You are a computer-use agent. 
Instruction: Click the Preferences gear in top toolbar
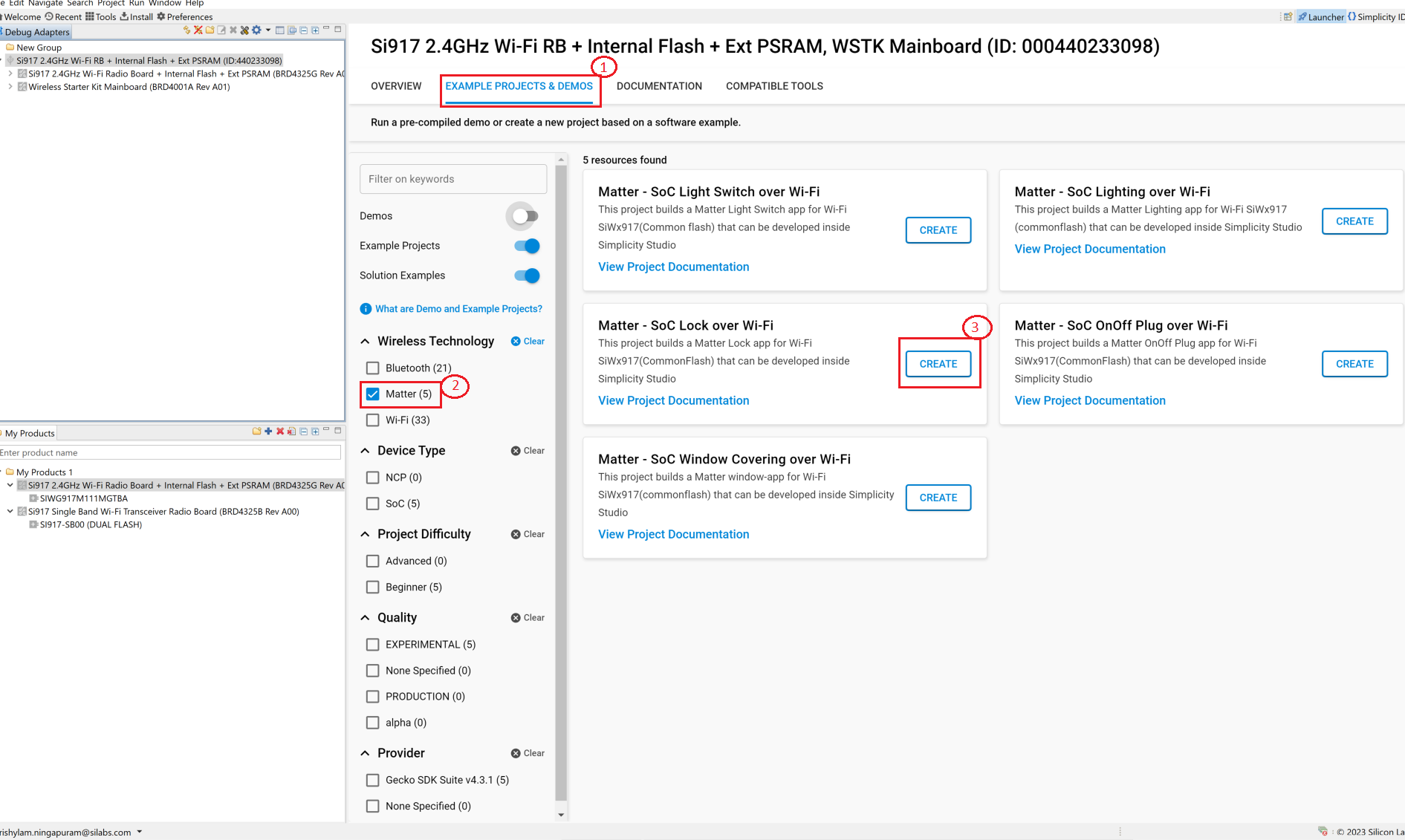tap(161, 16)
